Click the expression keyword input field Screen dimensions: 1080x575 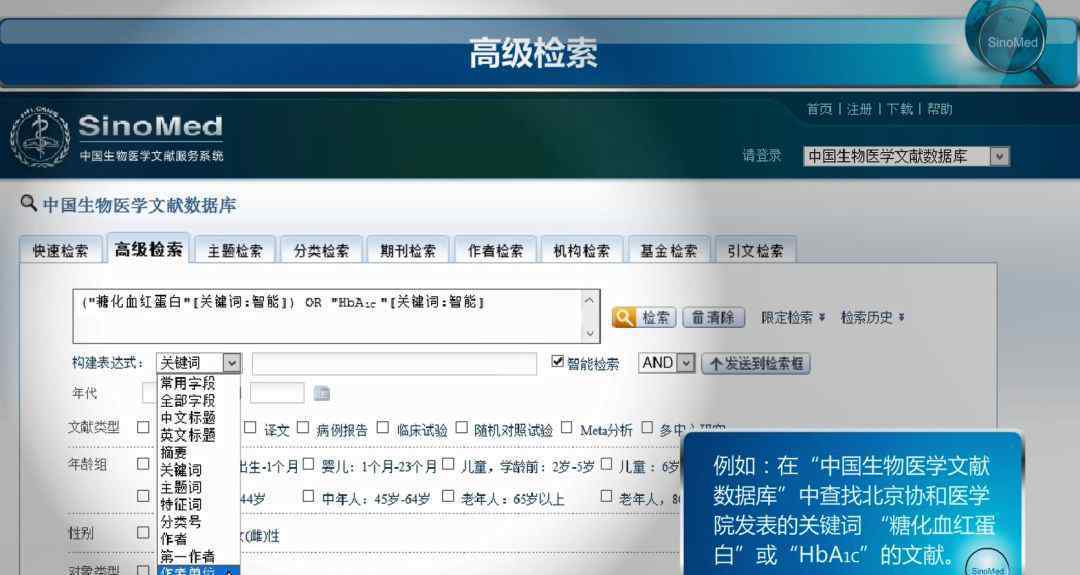[x=394, y=364]
